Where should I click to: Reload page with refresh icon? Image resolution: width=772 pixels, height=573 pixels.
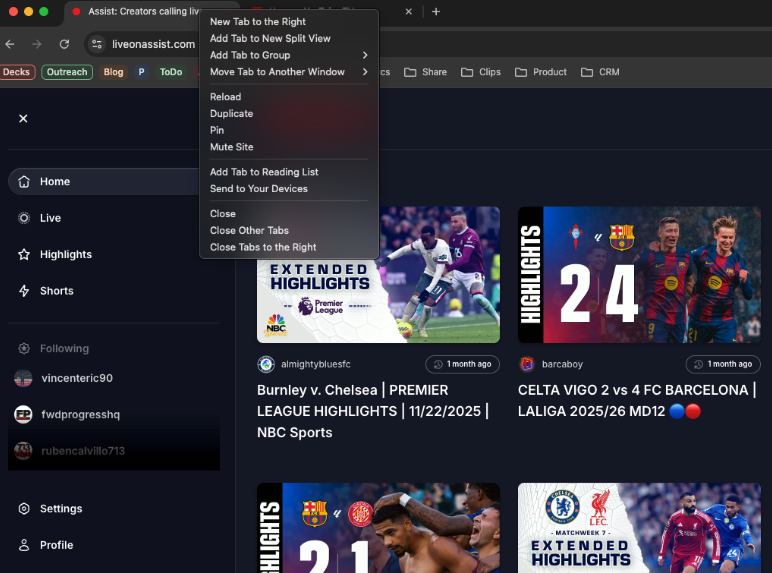click(x=64, y=44)
